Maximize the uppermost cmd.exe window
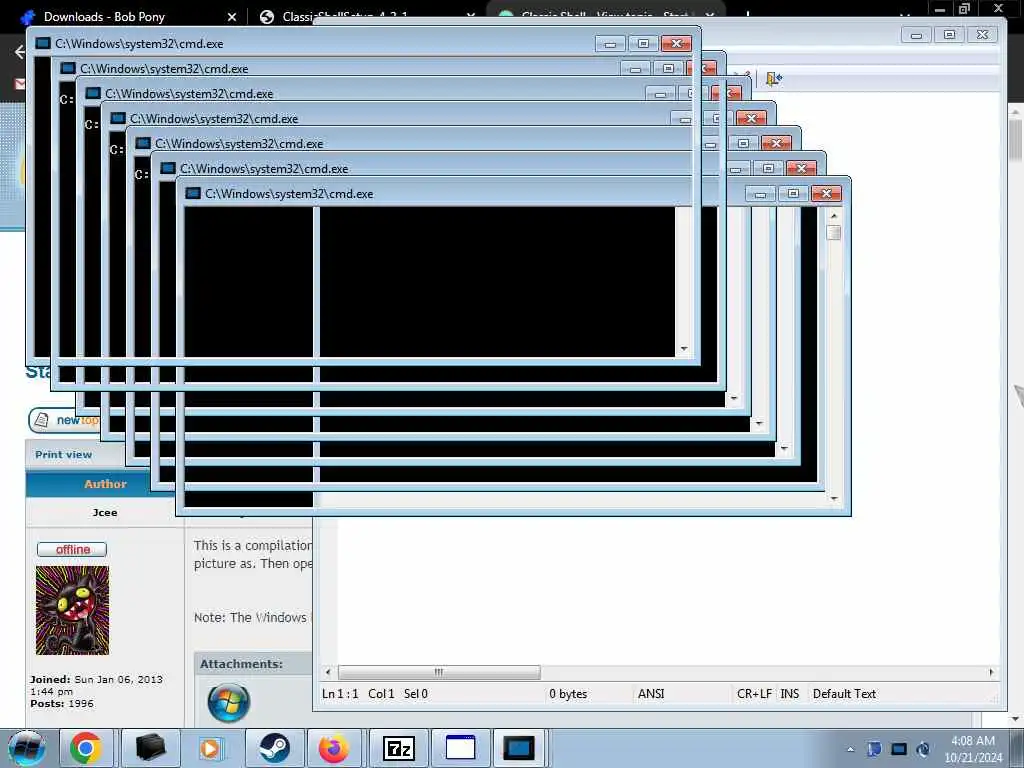 (643, 44)
